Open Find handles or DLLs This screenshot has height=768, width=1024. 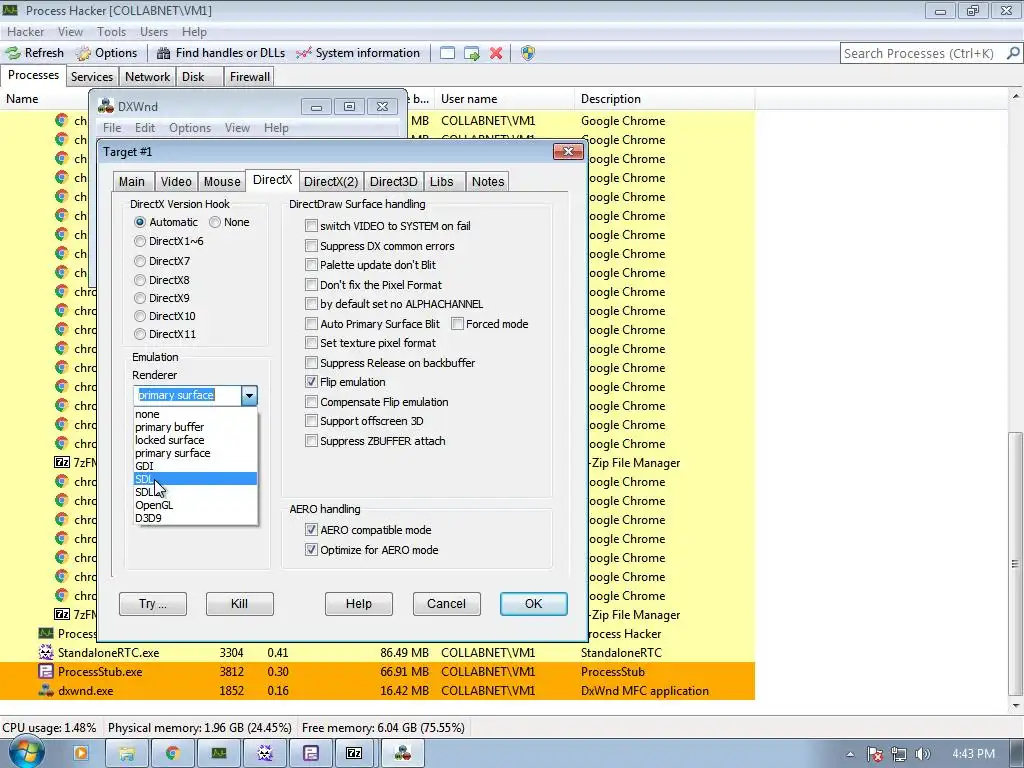[221, 53]
